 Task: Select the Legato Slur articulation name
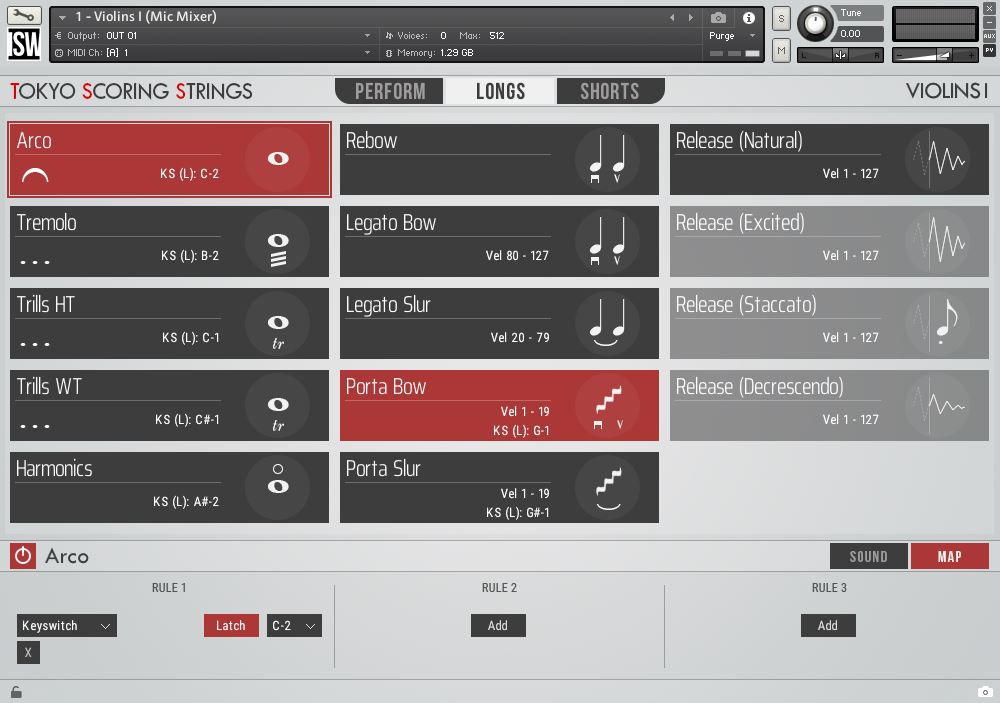388,305
